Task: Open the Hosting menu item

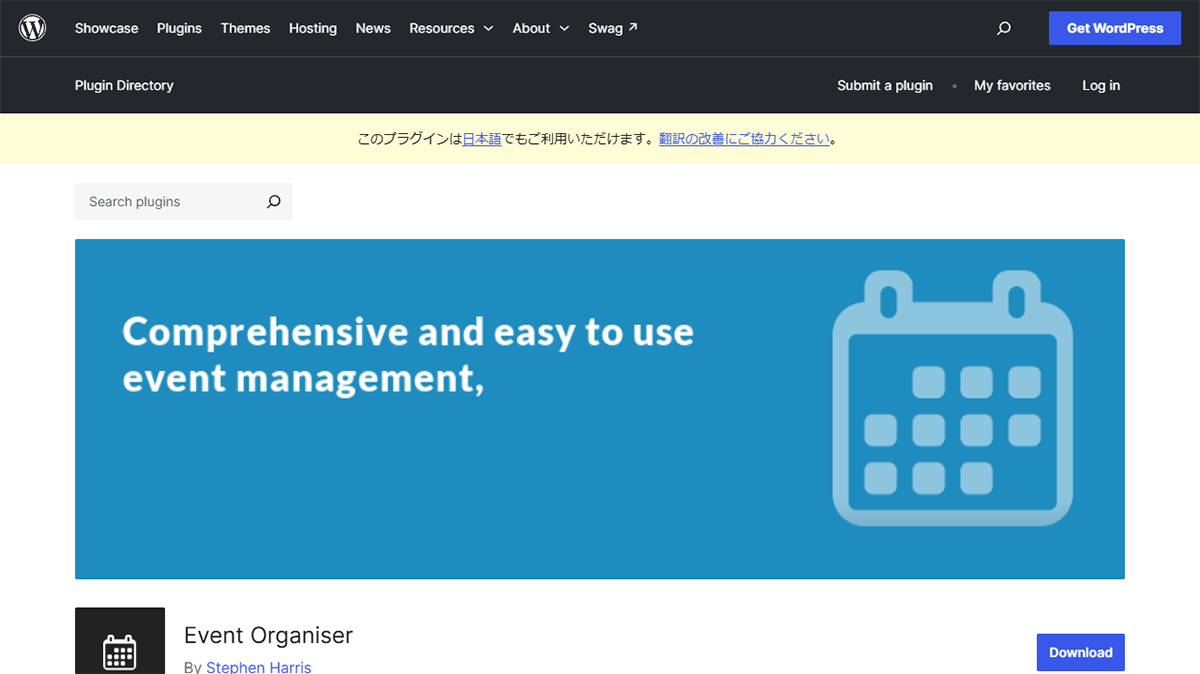Action: (x=313, y=28)
